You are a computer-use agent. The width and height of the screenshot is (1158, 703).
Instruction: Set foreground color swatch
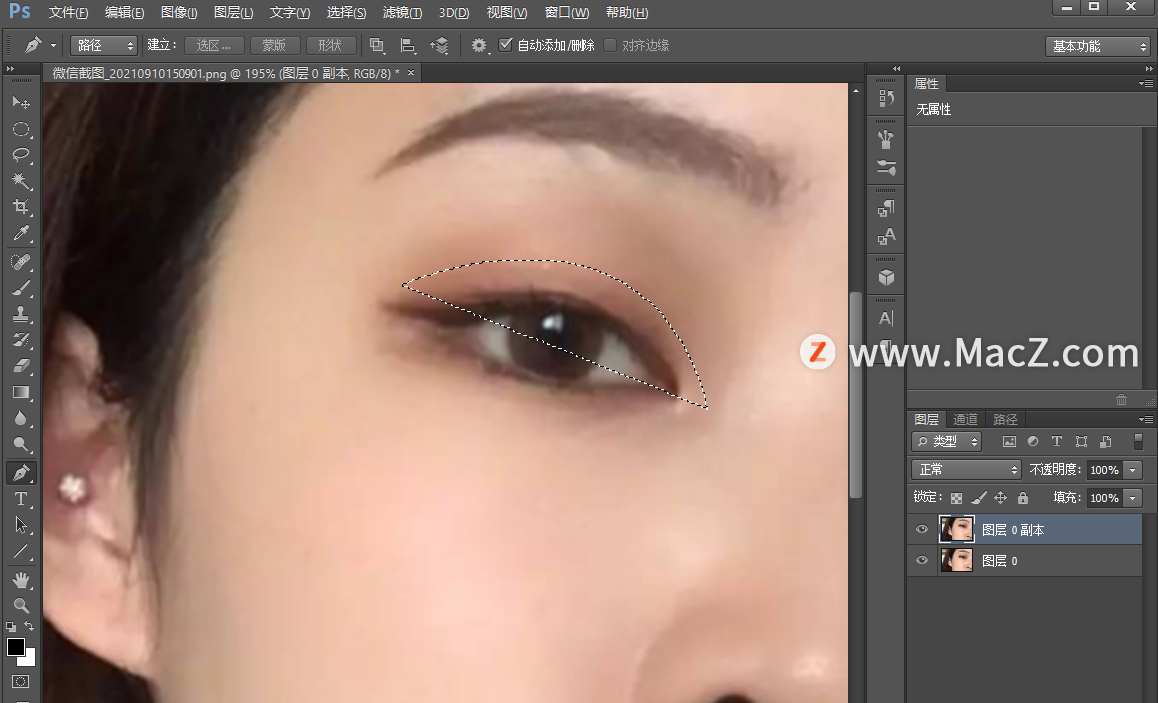point(16,647)
